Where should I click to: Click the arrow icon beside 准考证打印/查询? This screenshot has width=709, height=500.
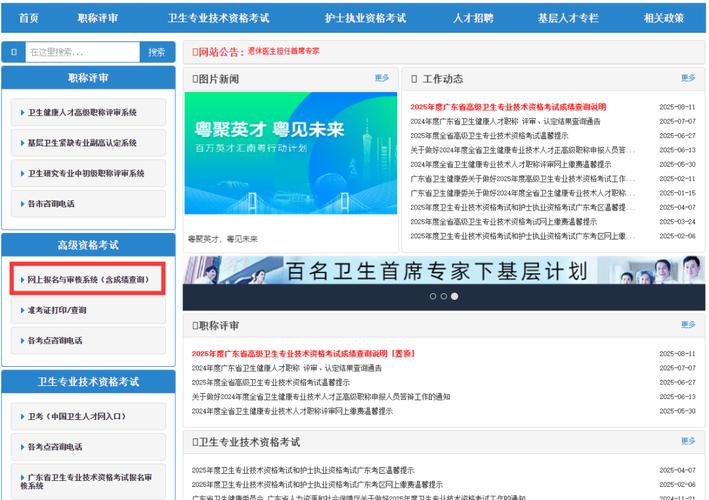point(22,310)
